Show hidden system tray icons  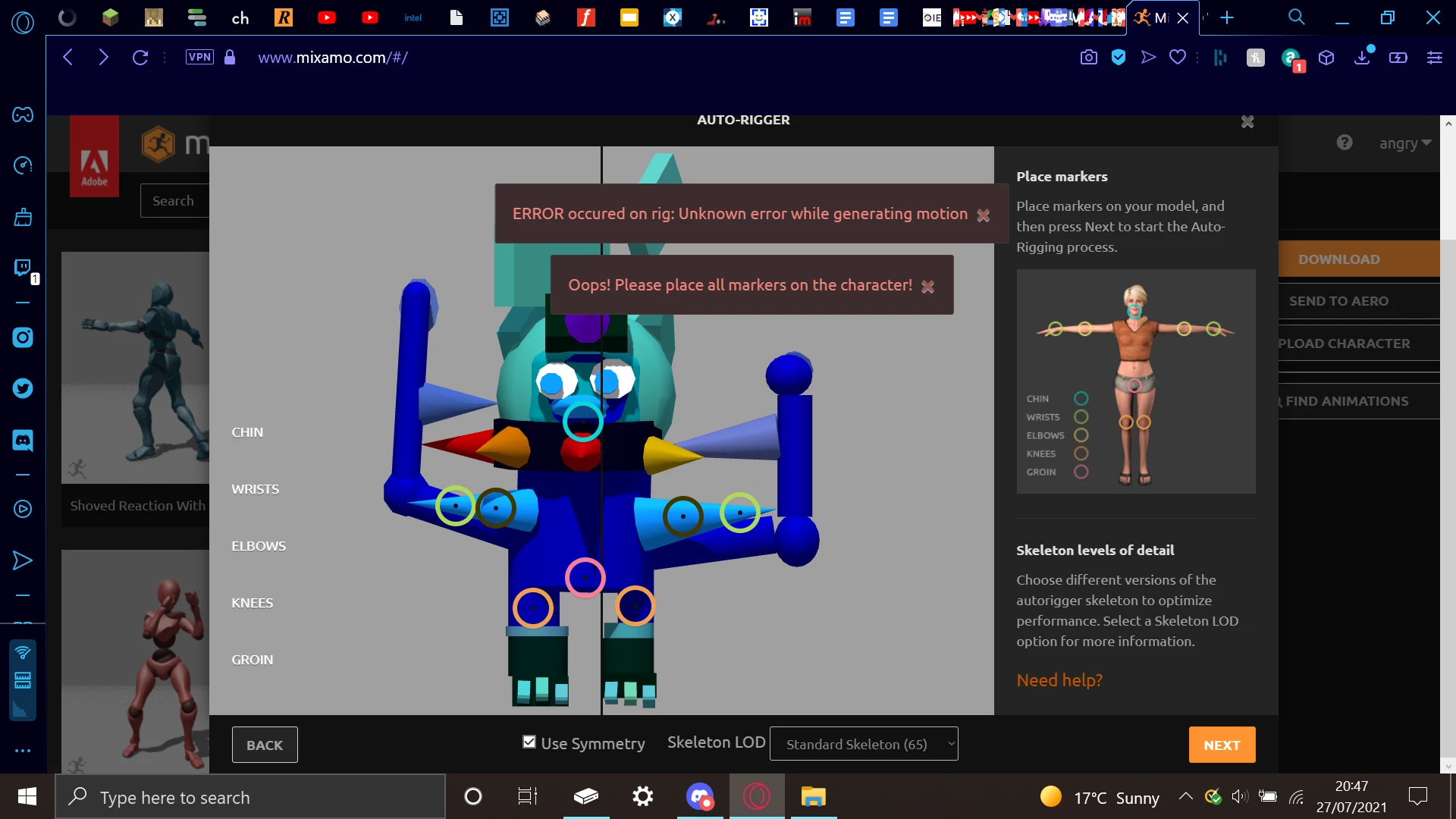(x=1185, y=796)
